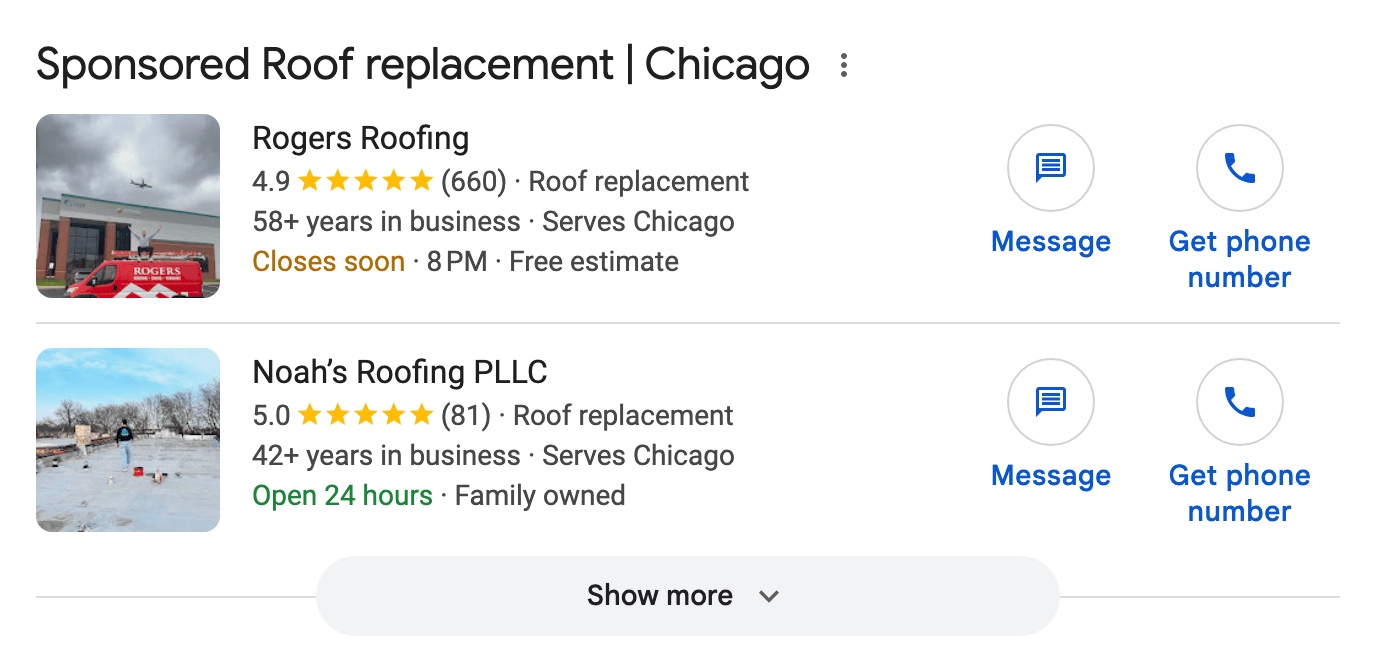Click the phone icon for Rogers Roofing
This screenshot has width=1380, height=672.
(x=1239, y=168)
